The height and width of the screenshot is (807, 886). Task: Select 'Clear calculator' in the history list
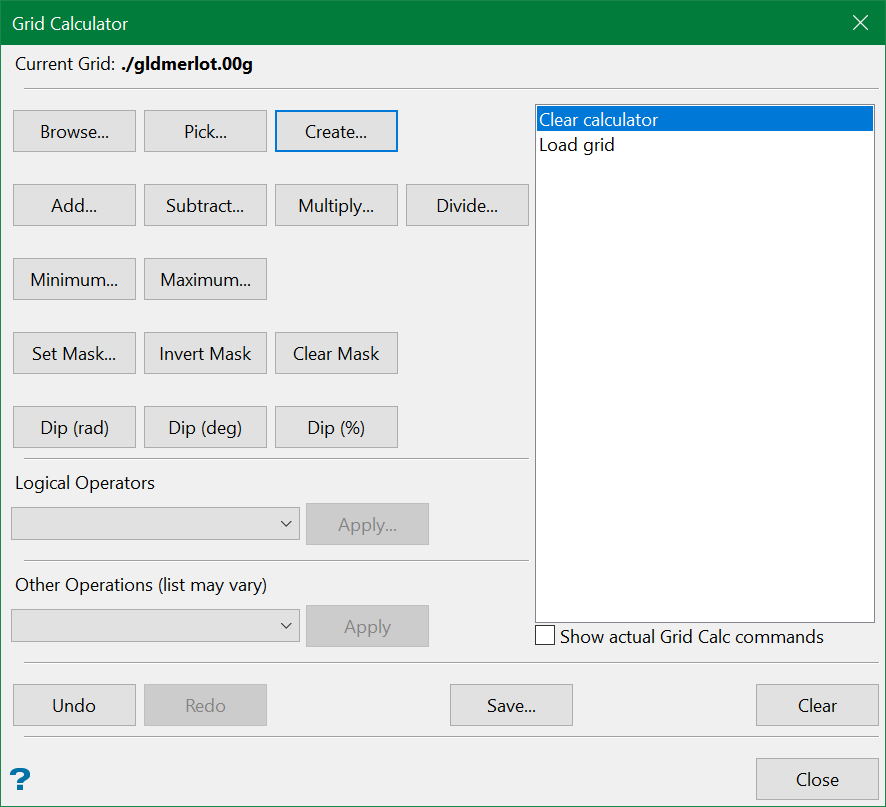pyautogui.click(x=598, y=120)
